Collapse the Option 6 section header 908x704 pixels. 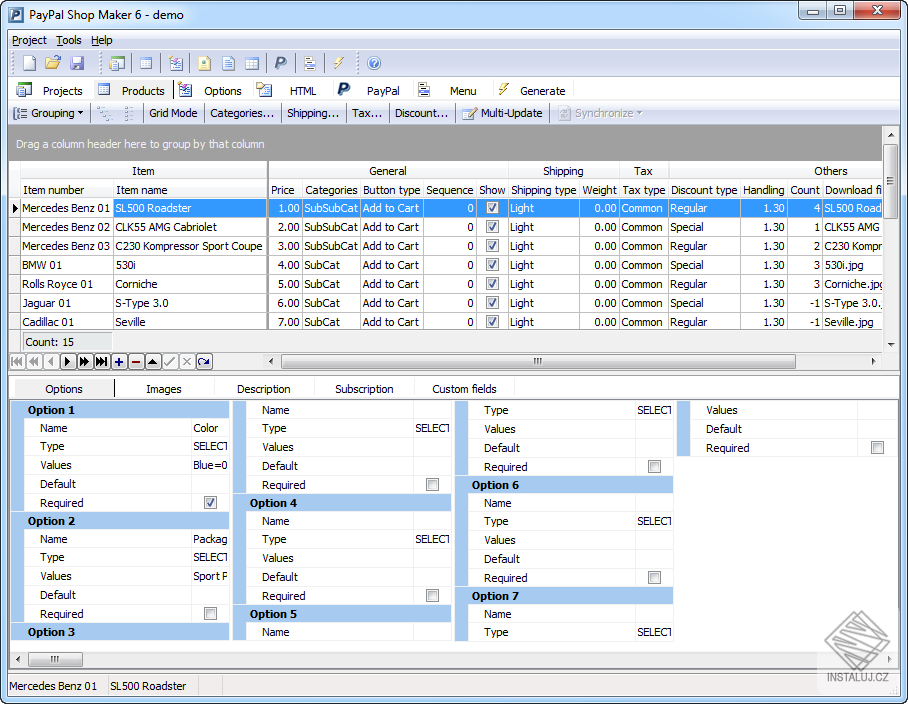tap(496, 485)
